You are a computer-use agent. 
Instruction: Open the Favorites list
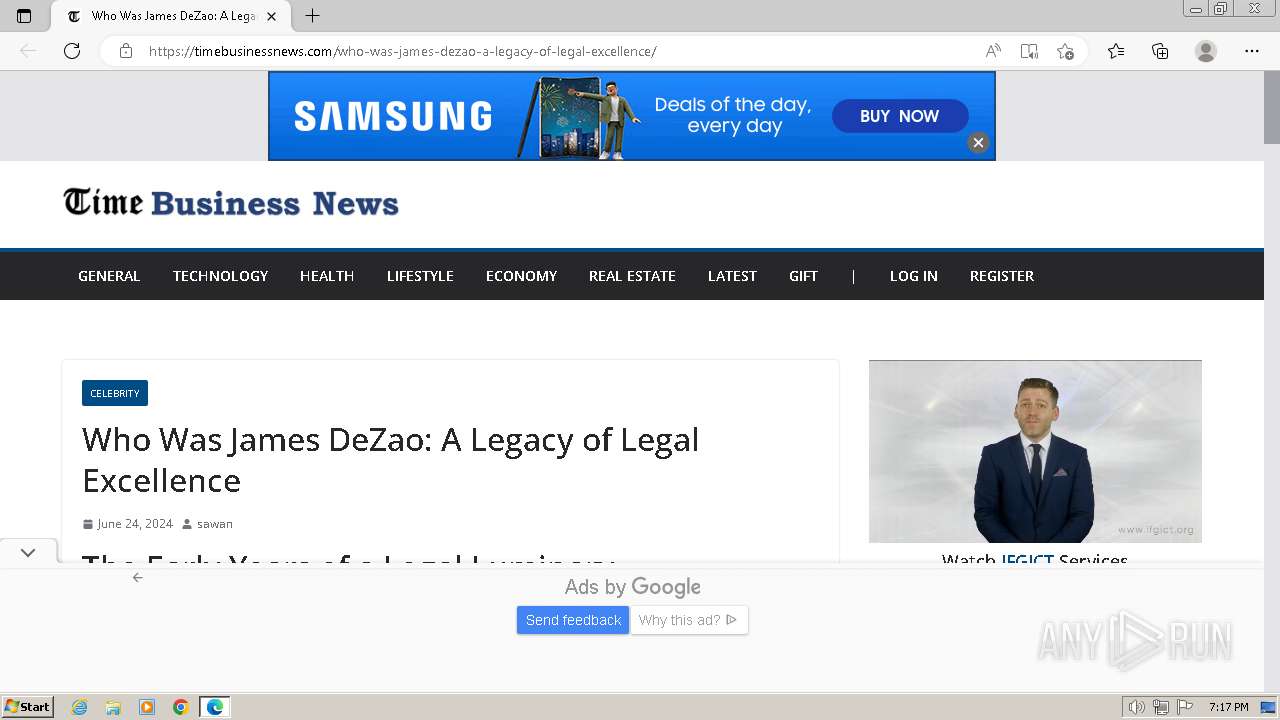pyautogui.click(x=1116, y=51)
